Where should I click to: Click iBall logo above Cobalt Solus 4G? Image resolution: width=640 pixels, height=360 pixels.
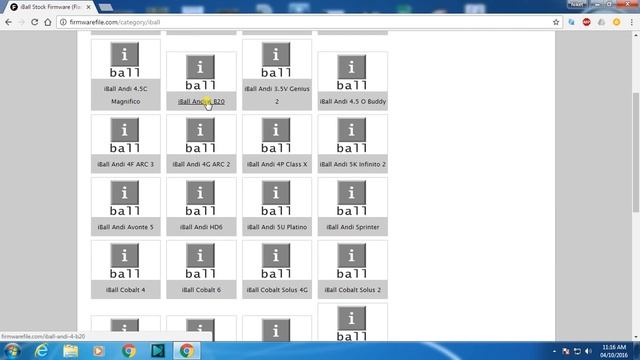point(276,261)
